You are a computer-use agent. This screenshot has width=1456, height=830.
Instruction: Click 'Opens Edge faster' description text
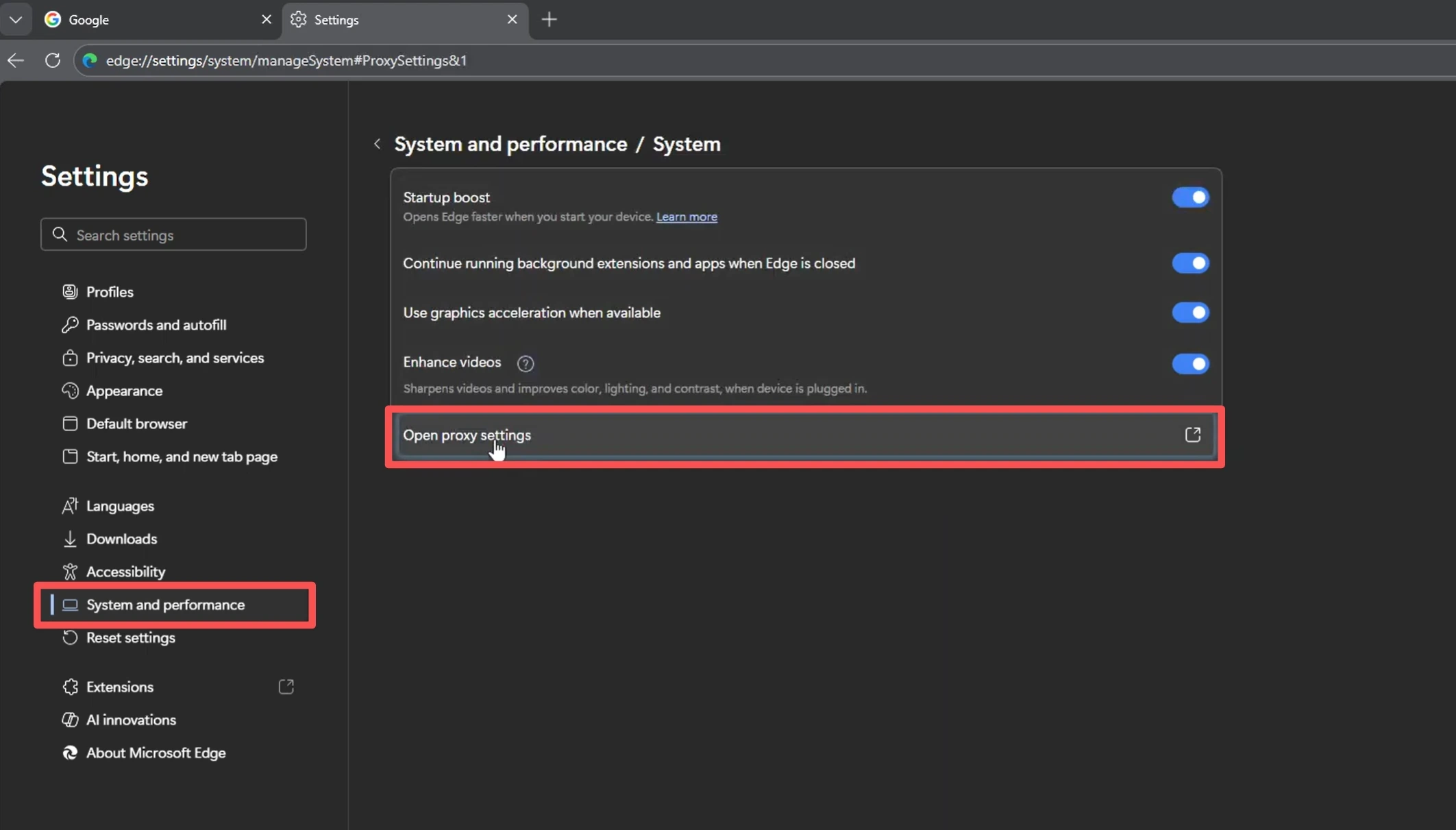coord(528,217)
